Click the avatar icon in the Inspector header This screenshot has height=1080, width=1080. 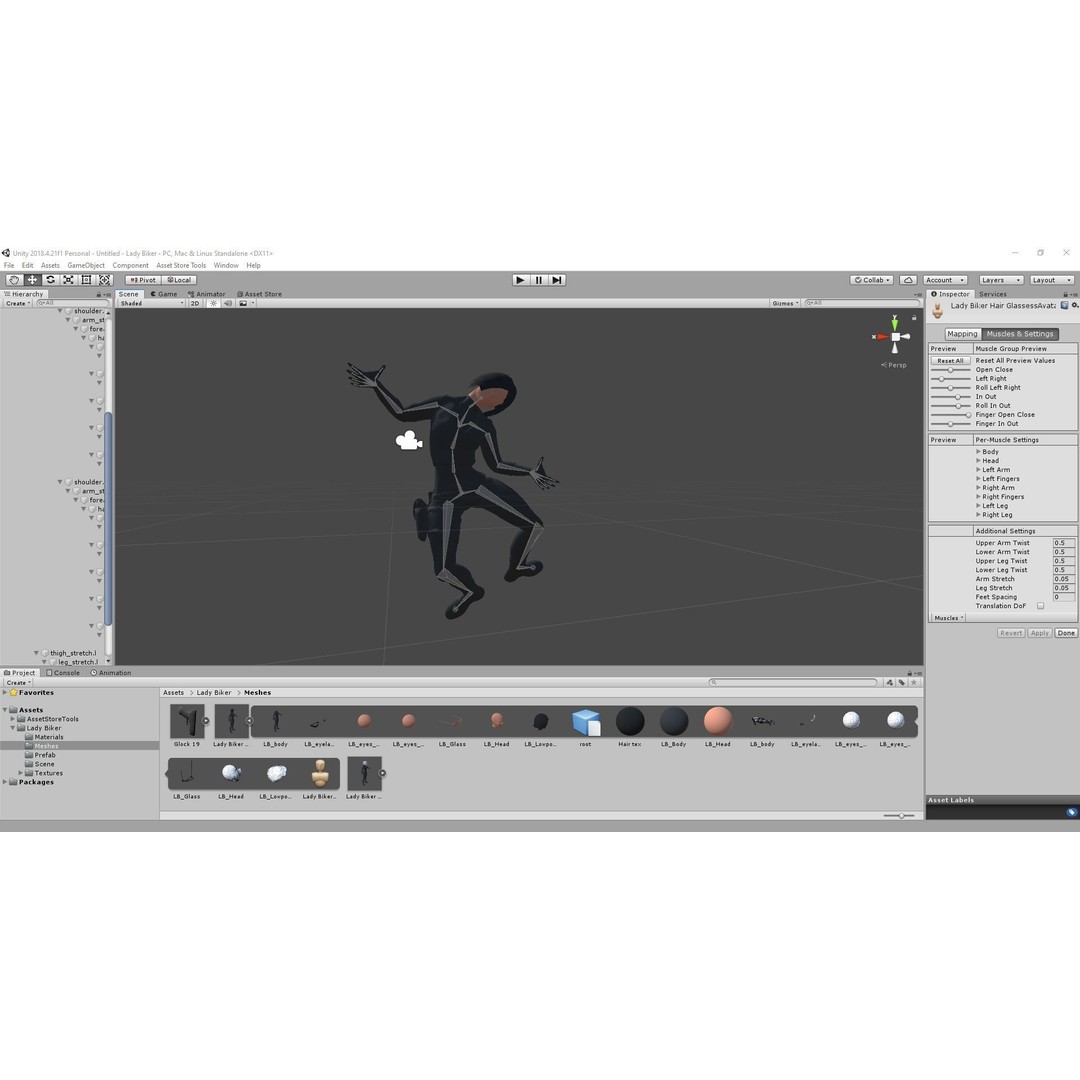tap(937, 311)
